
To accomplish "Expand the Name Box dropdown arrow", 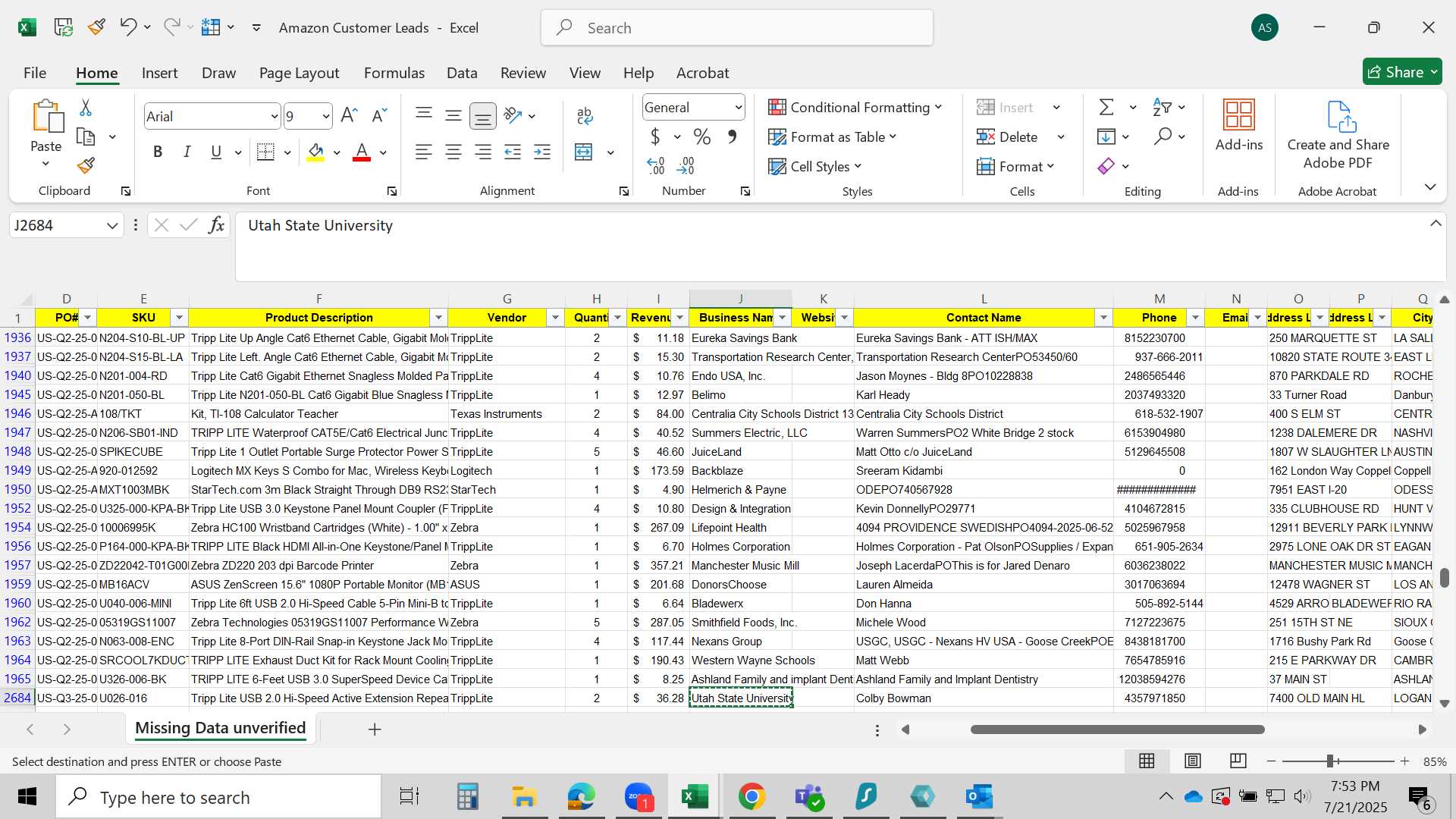I will (112, 225).
